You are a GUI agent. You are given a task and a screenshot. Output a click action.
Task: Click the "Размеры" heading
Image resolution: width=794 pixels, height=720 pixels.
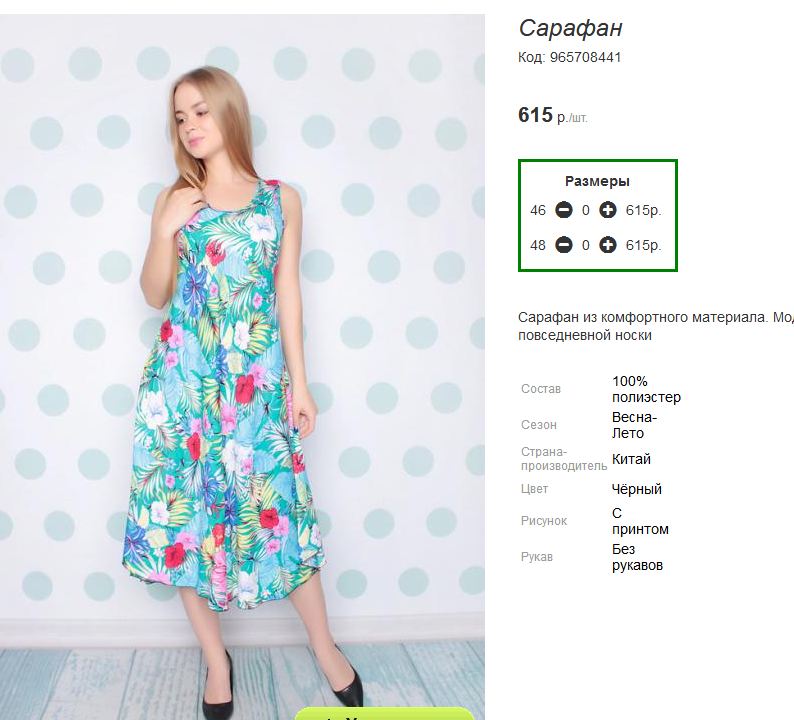pyautogui.click(x=597, y=181)
